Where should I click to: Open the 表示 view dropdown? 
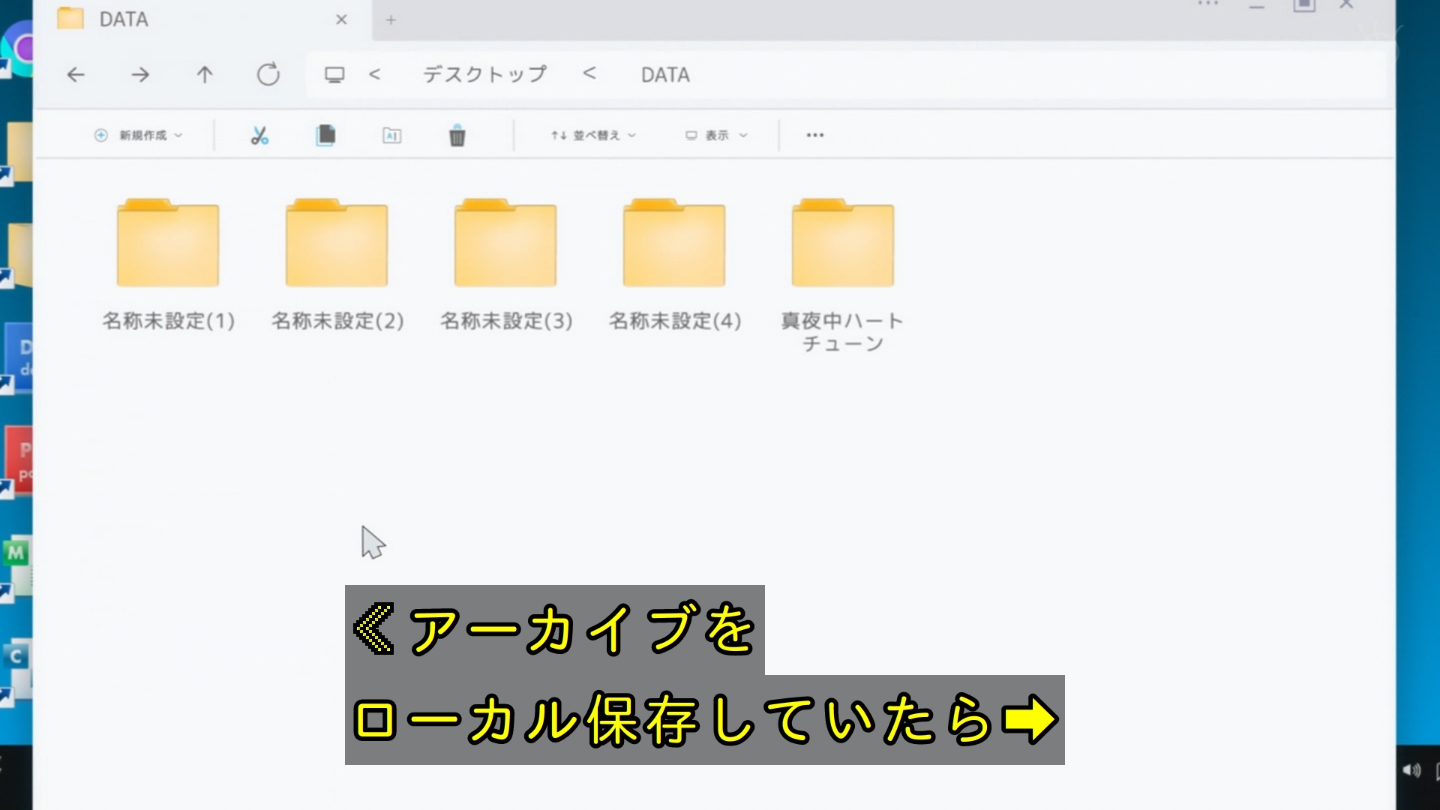(716, 136)
